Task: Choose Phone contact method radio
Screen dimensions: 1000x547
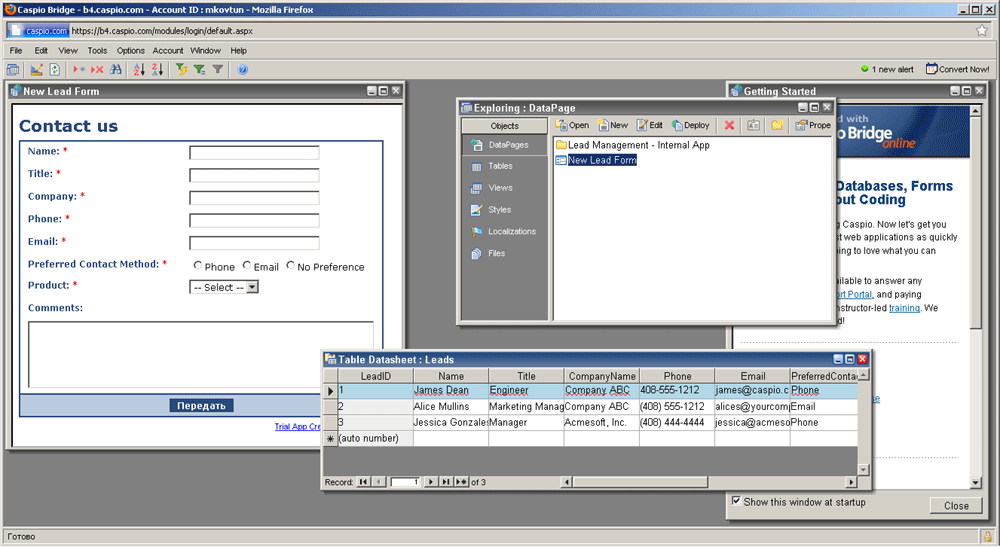Action: (198, 266)
